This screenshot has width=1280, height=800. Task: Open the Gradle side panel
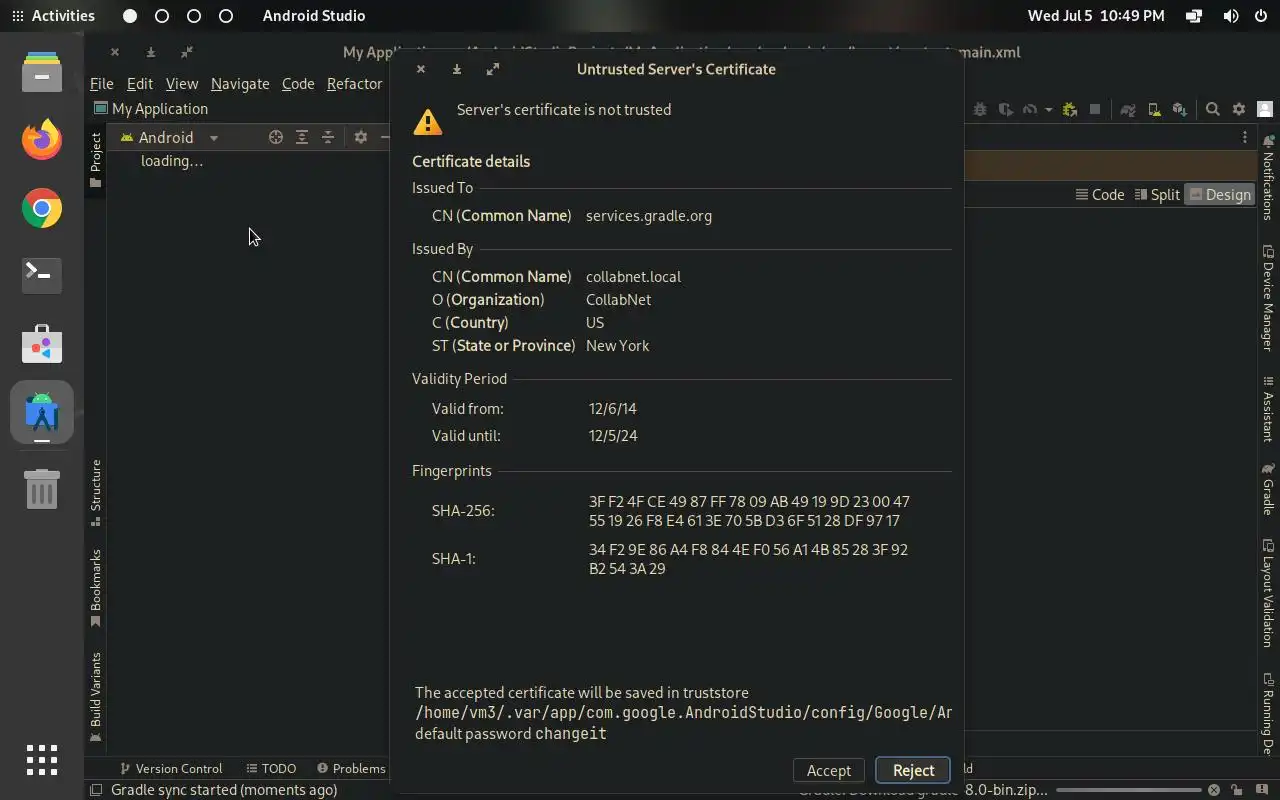pos(1268,489)
